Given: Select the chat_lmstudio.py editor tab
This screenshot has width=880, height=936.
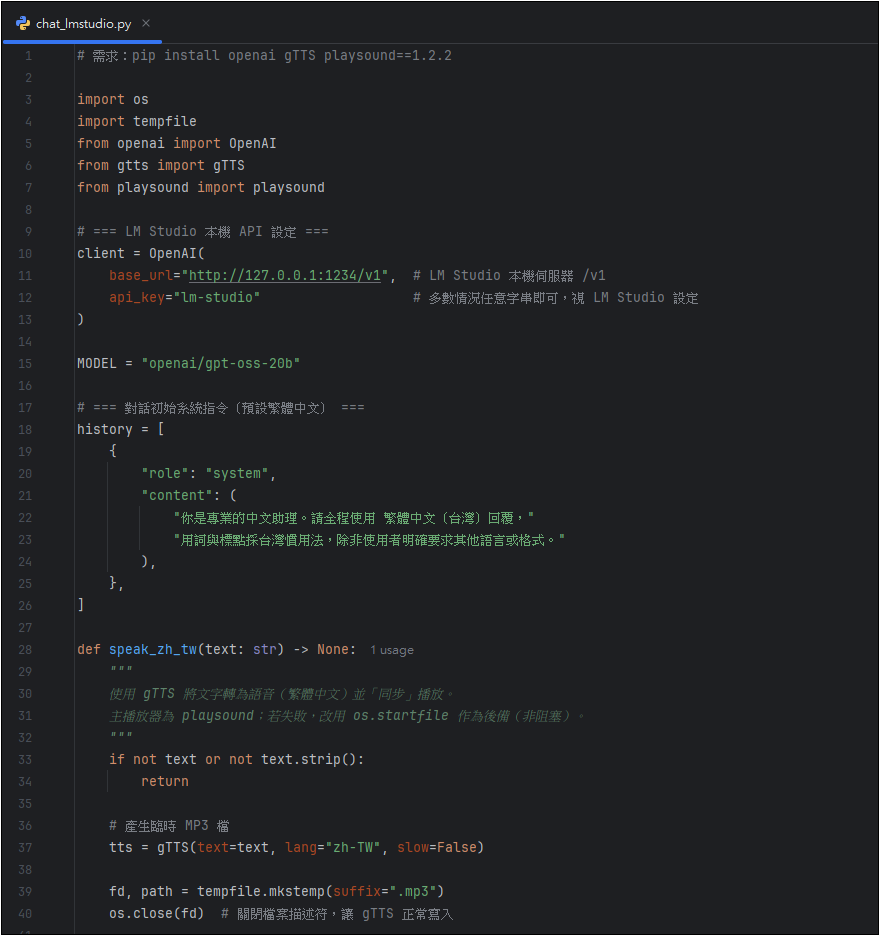Looking at the screenshot, I should click(83, 23).
